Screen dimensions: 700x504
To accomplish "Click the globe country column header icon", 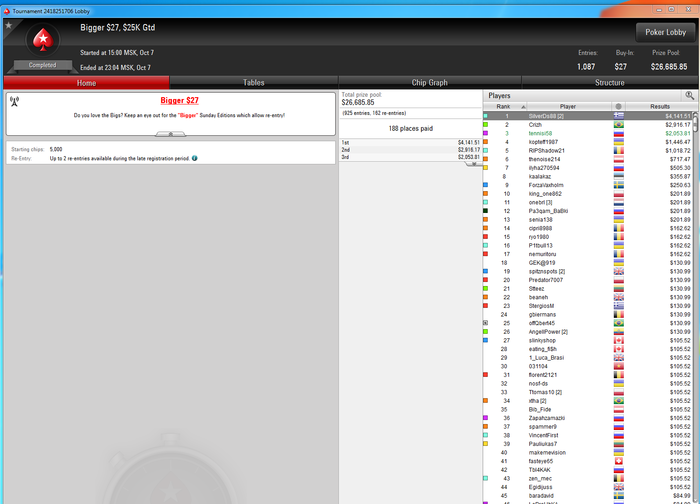I will pyautogui.click(x=618, y=107).
